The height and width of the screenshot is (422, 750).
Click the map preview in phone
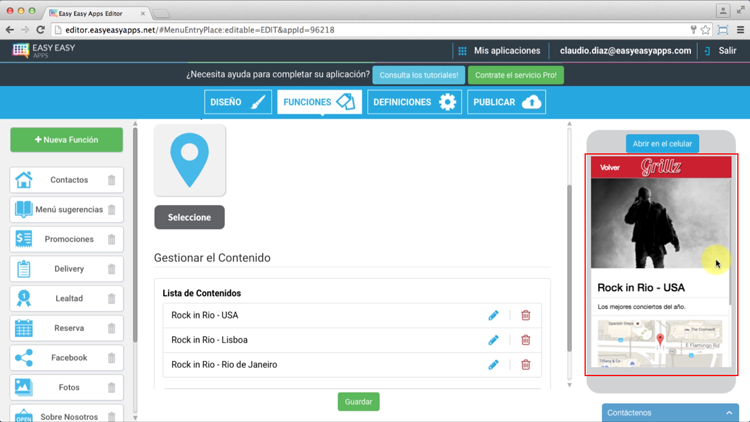click(x=660, y=343)
